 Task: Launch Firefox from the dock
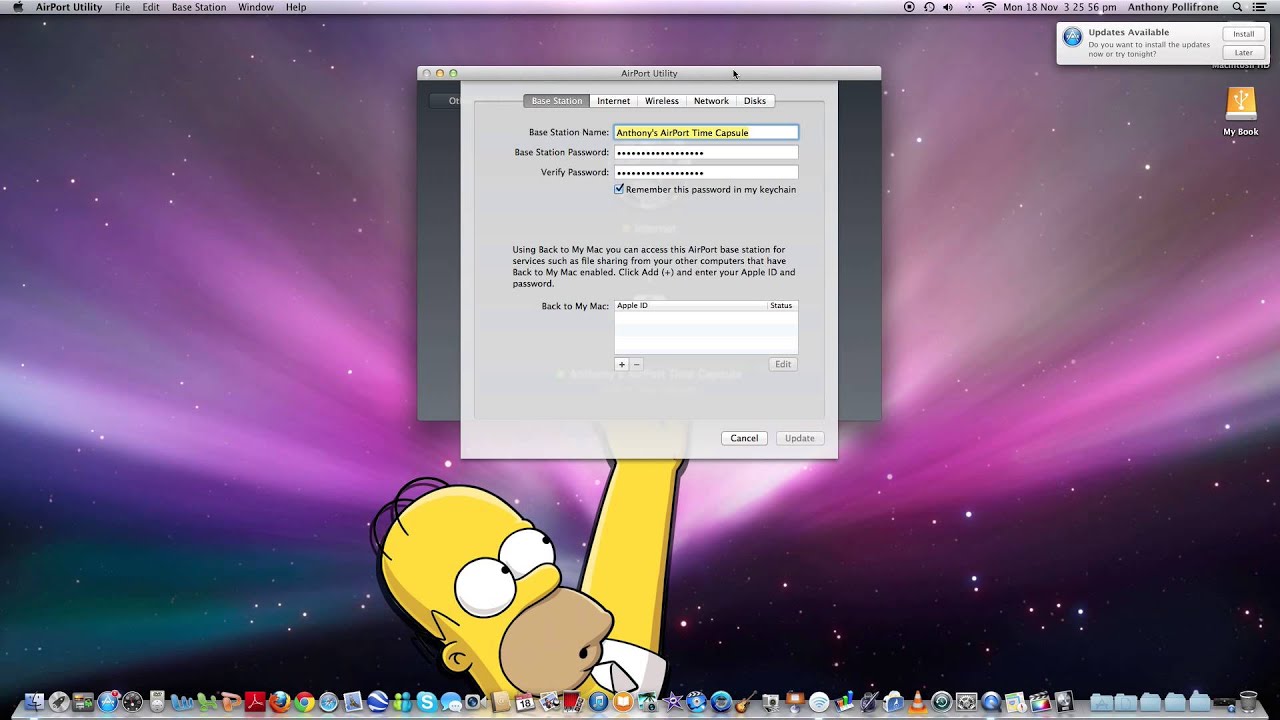pyautogui.click(x=280, y=702)
